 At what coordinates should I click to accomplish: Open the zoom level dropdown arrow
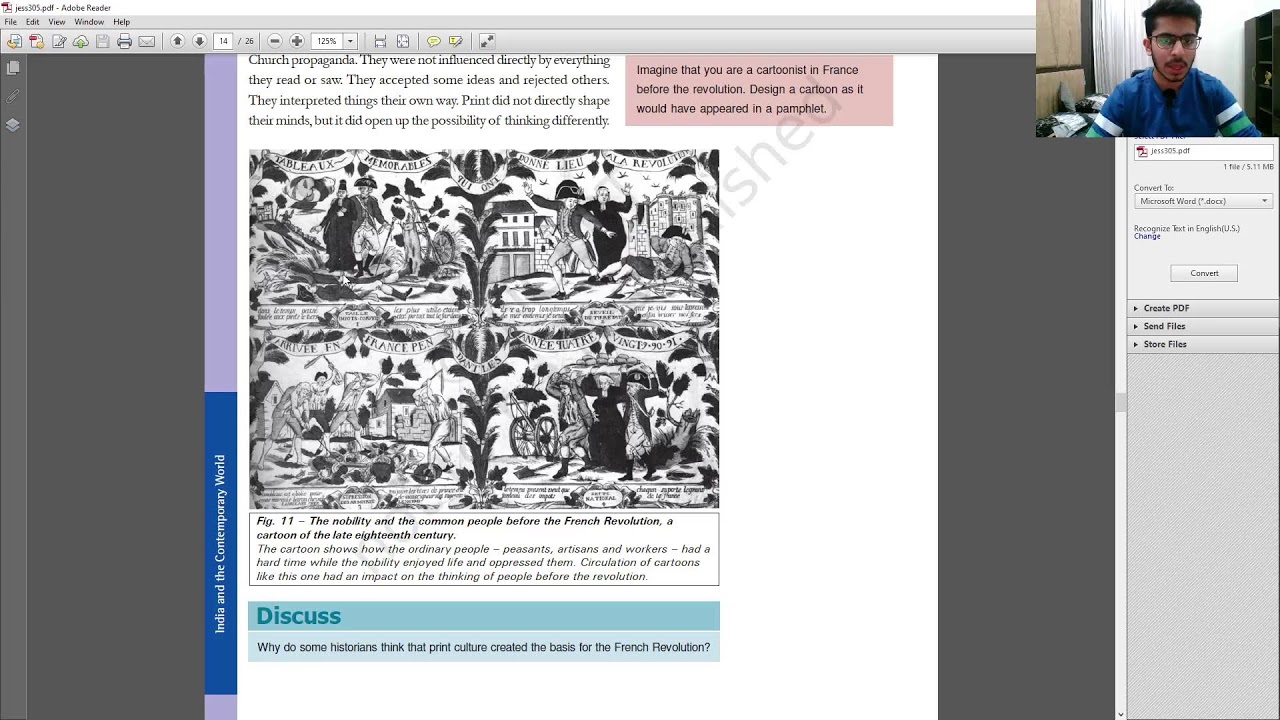[x=350, y=41]
